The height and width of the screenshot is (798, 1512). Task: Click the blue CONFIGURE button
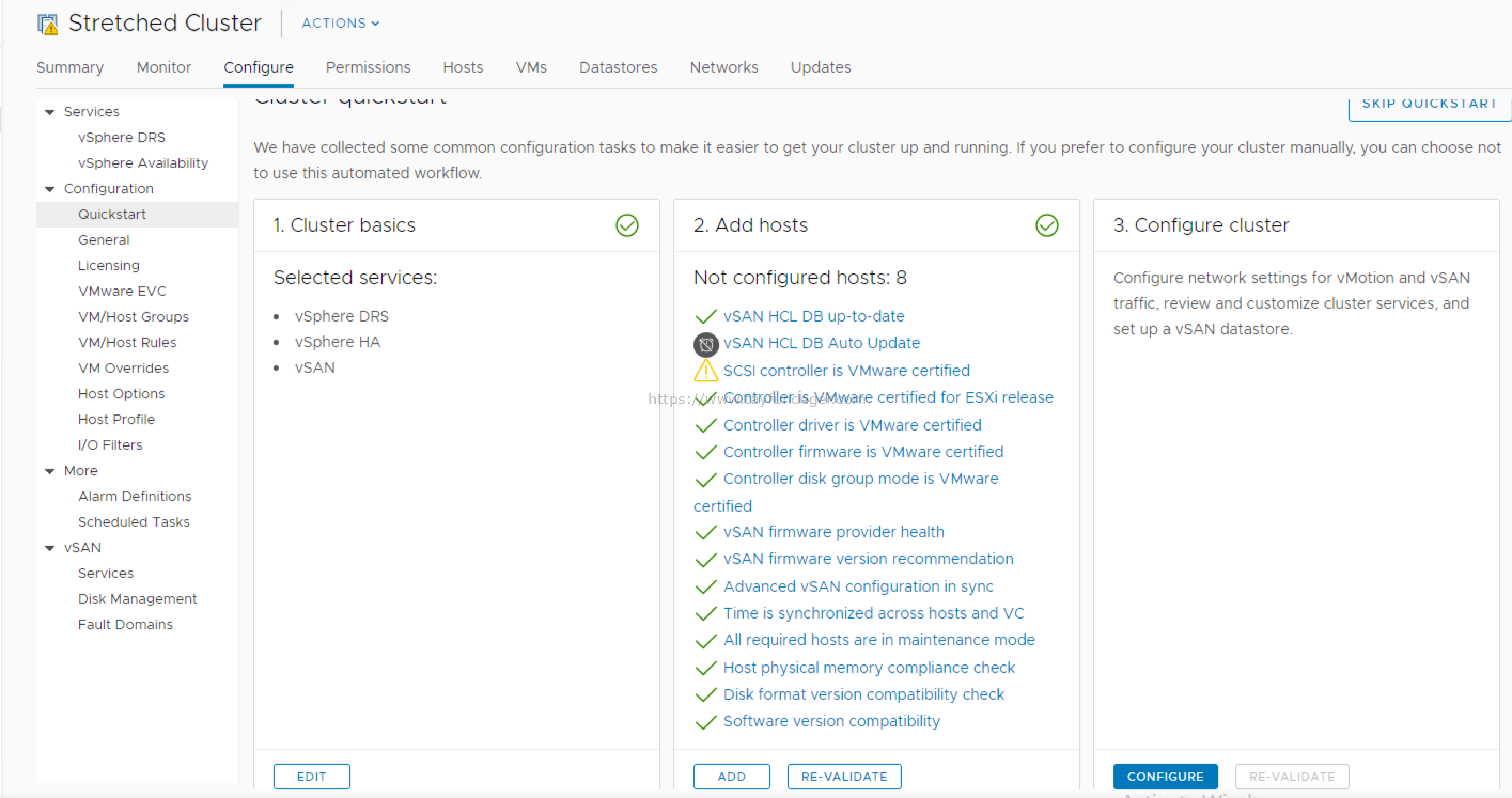(1165, 776)
